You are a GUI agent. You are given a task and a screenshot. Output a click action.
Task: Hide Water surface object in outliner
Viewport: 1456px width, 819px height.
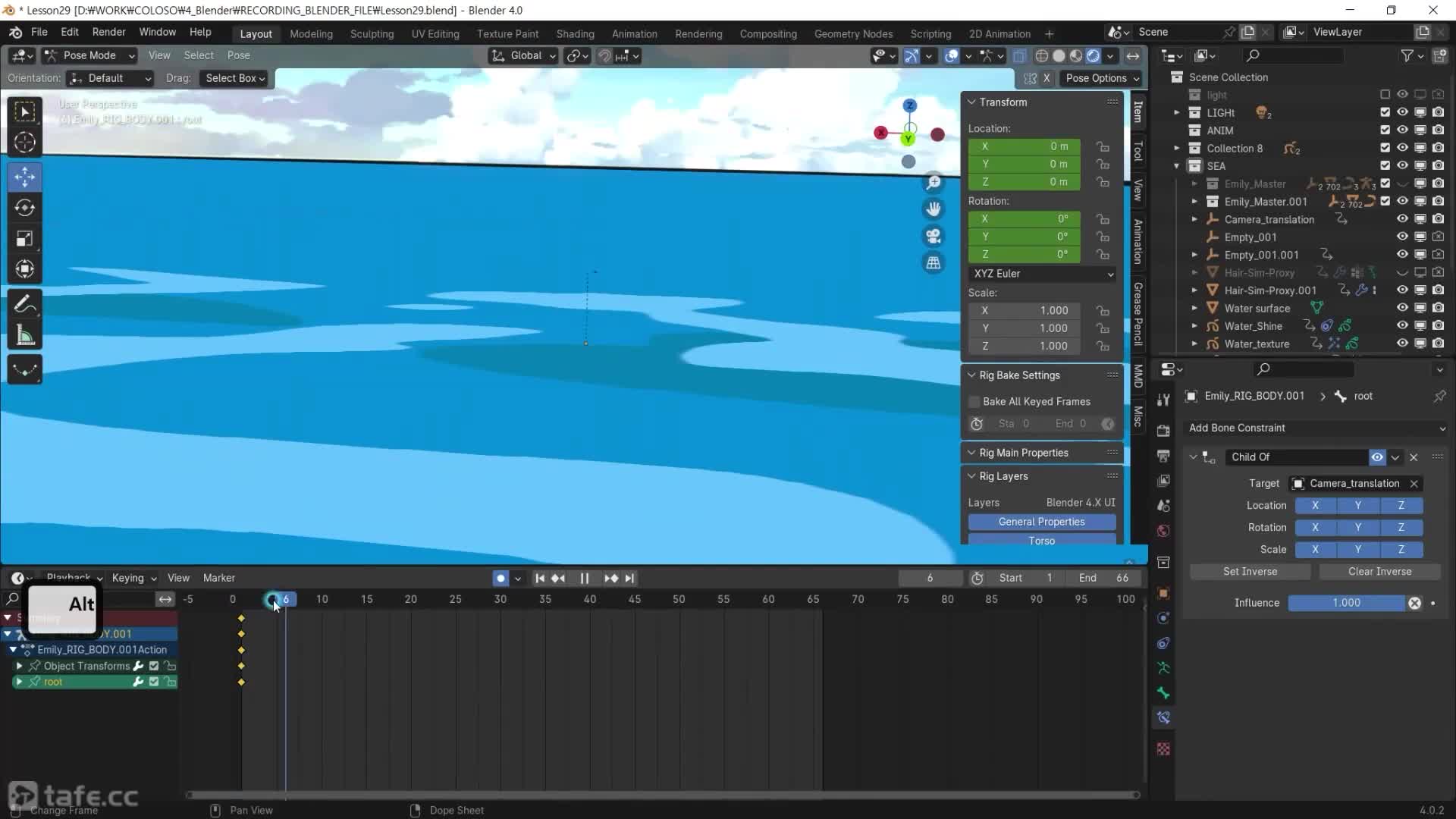[x=1402, y=308]
